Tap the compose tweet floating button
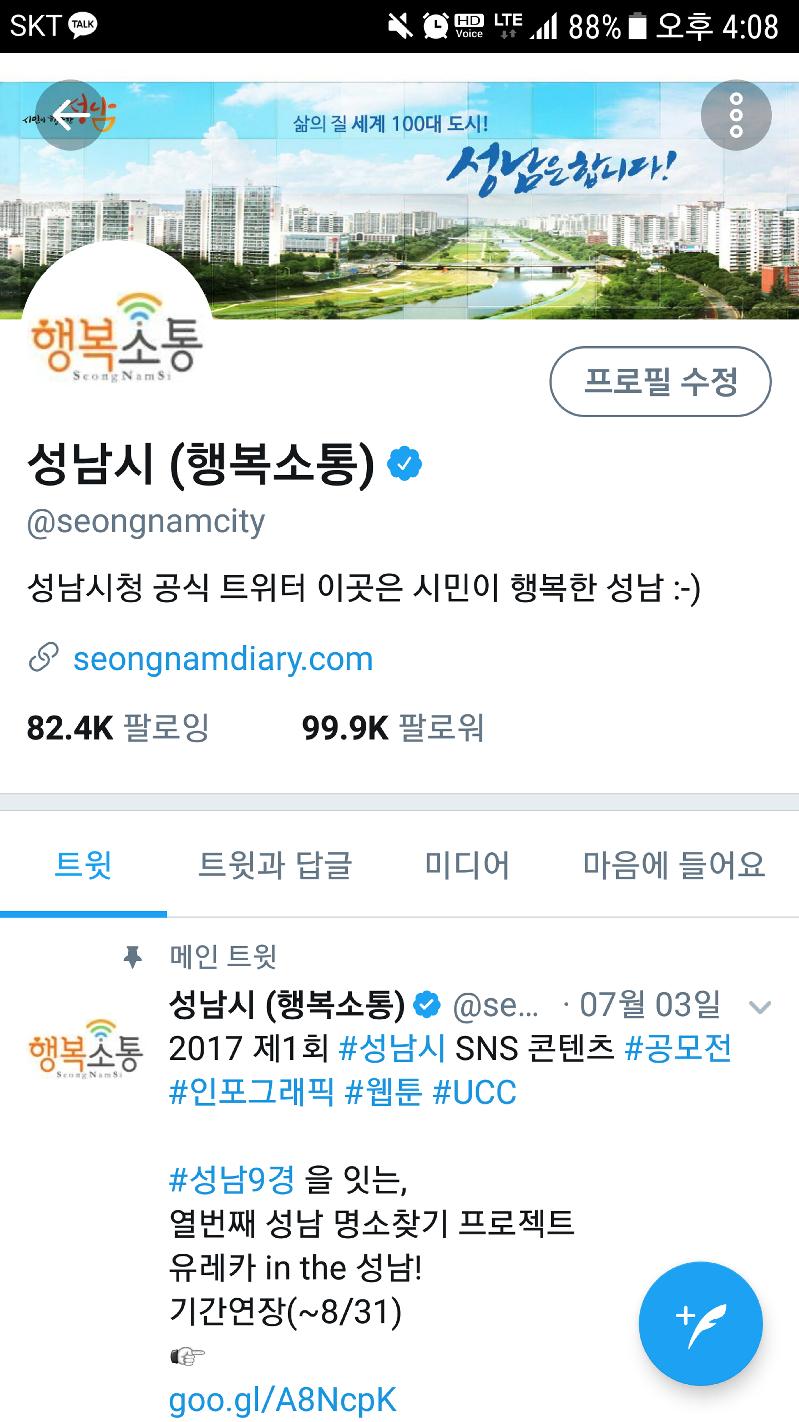 [700, 1323]
